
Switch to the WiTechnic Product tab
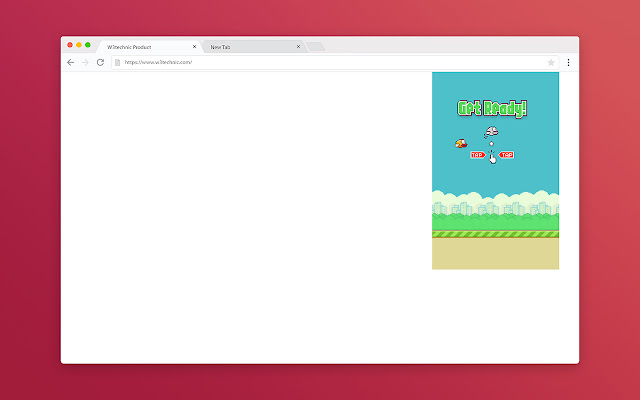pyautogui.click(x=140, y=46)
